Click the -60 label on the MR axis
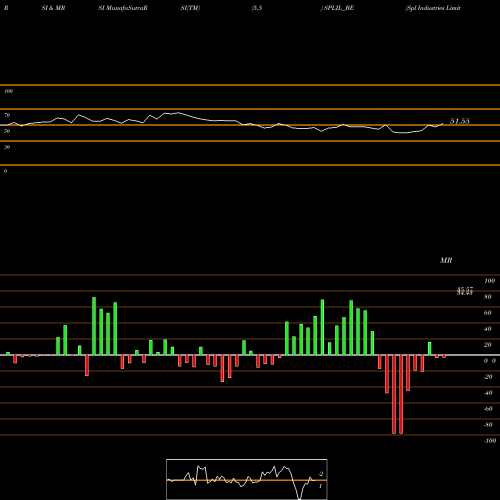Viewport: 500px width, 500px height. 488,409
